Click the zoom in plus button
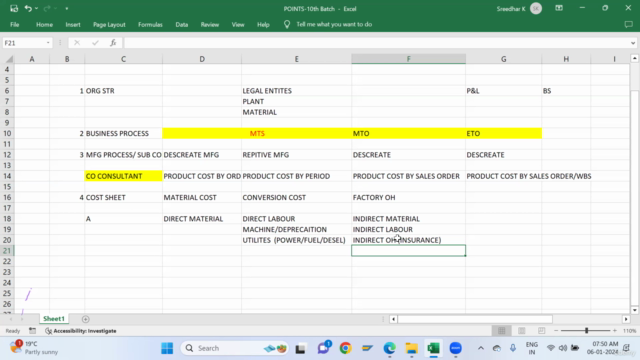Screen dimensions: 640x360 [615, 331]
